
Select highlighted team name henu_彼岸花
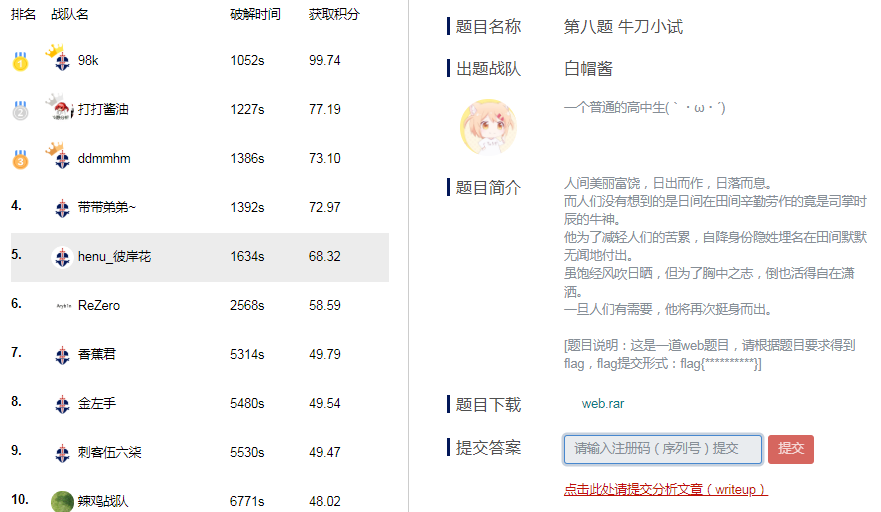pyautogui.click(x=115, y=257)
